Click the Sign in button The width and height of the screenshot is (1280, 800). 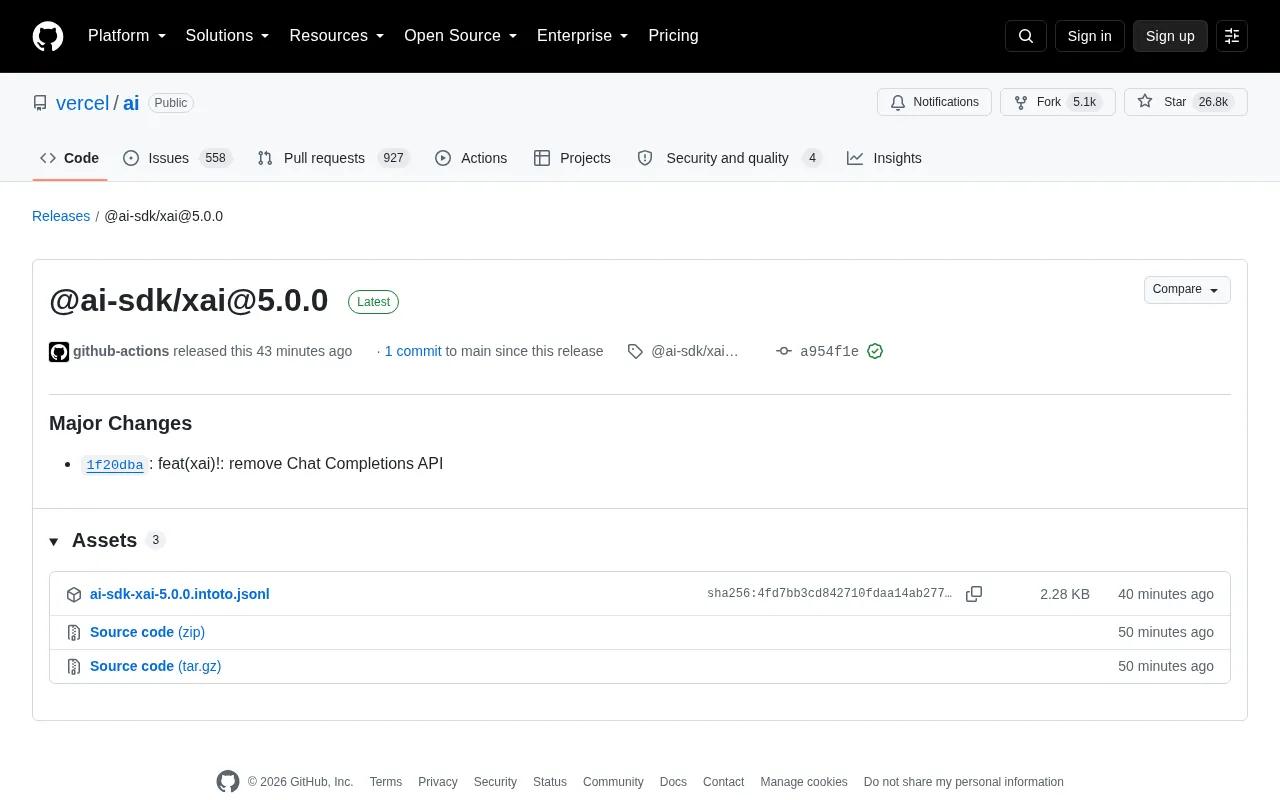click(x=1089, y=36)
